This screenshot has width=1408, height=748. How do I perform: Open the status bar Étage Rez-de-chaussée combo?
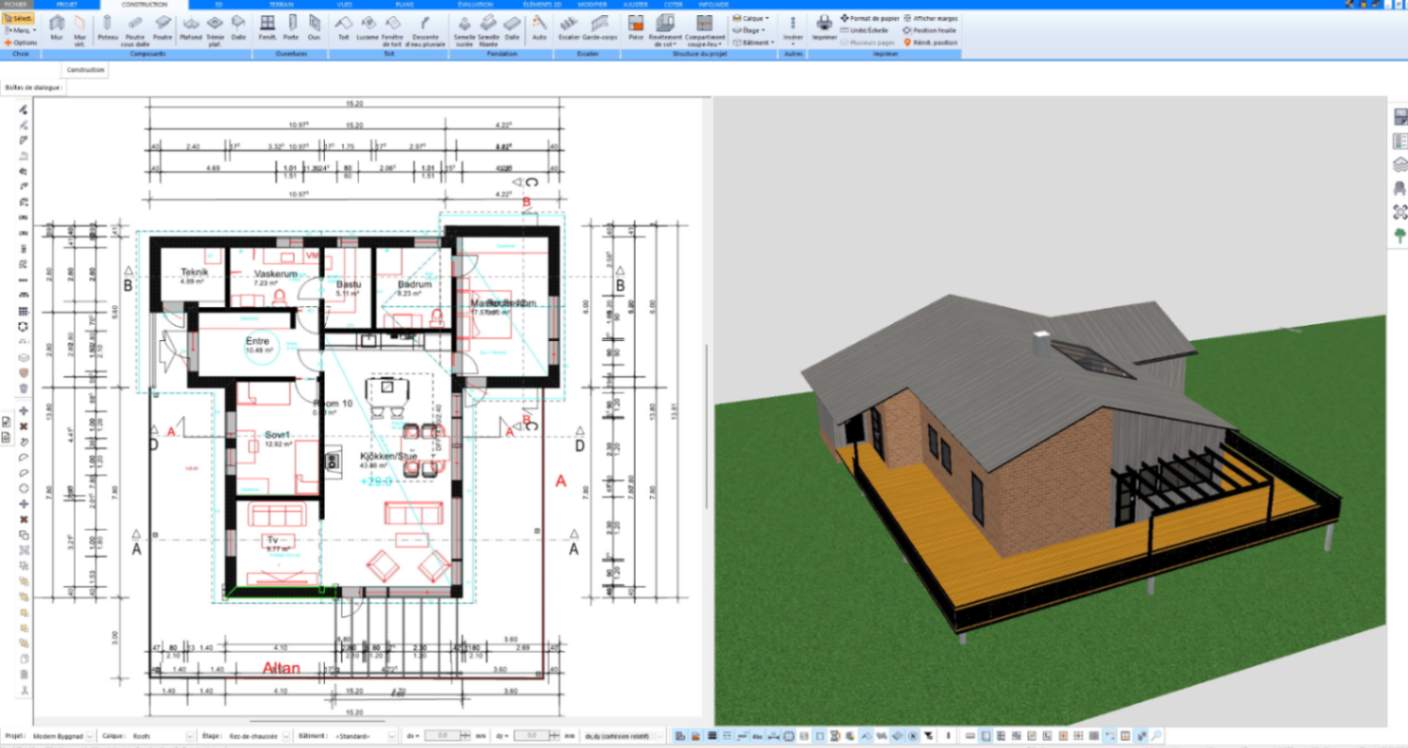(257, 736)
